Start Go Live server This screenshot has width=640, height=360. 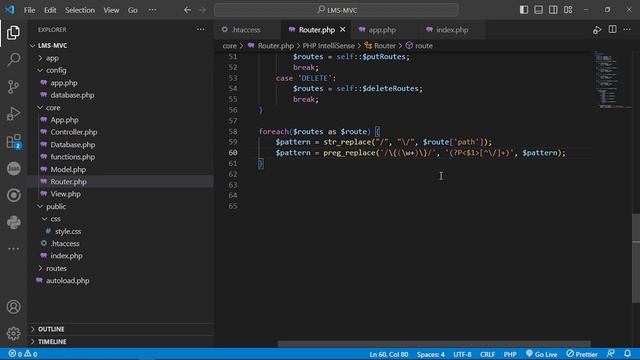542,354
